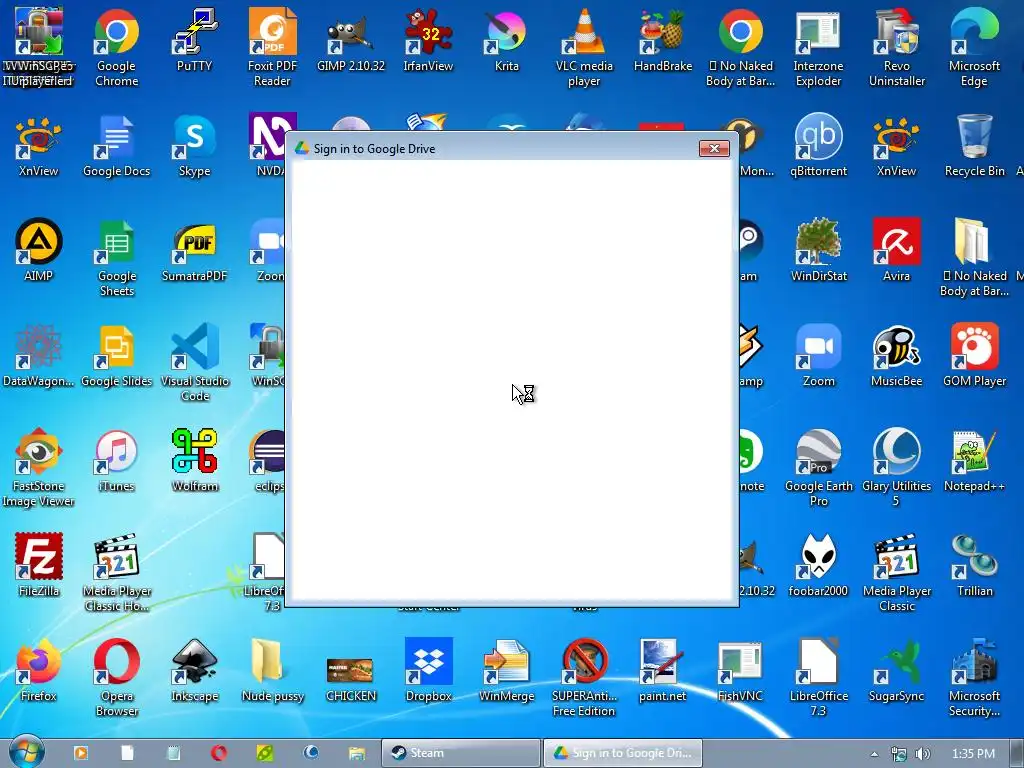The height and width of the screenshot is (768, 1024).
Task: Show hidden system tray icons
Action: 874,754
